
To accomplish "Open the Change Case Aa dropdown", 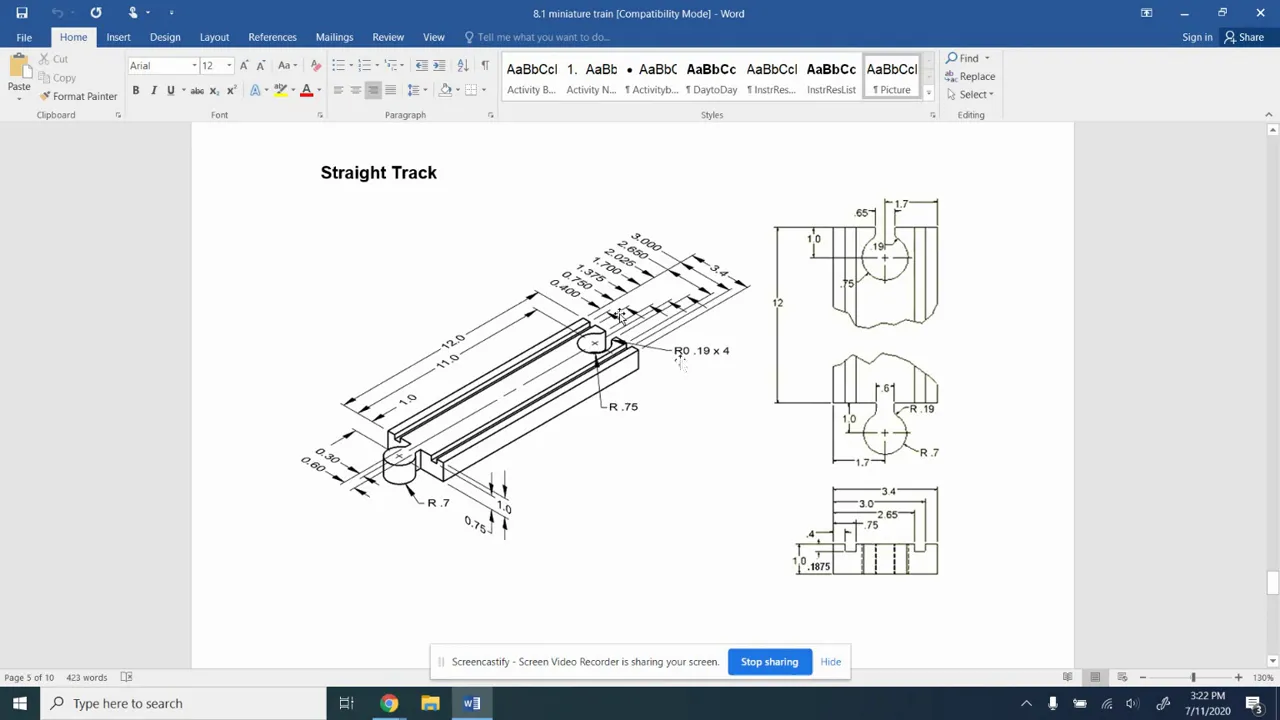I will tap(287, 66).
